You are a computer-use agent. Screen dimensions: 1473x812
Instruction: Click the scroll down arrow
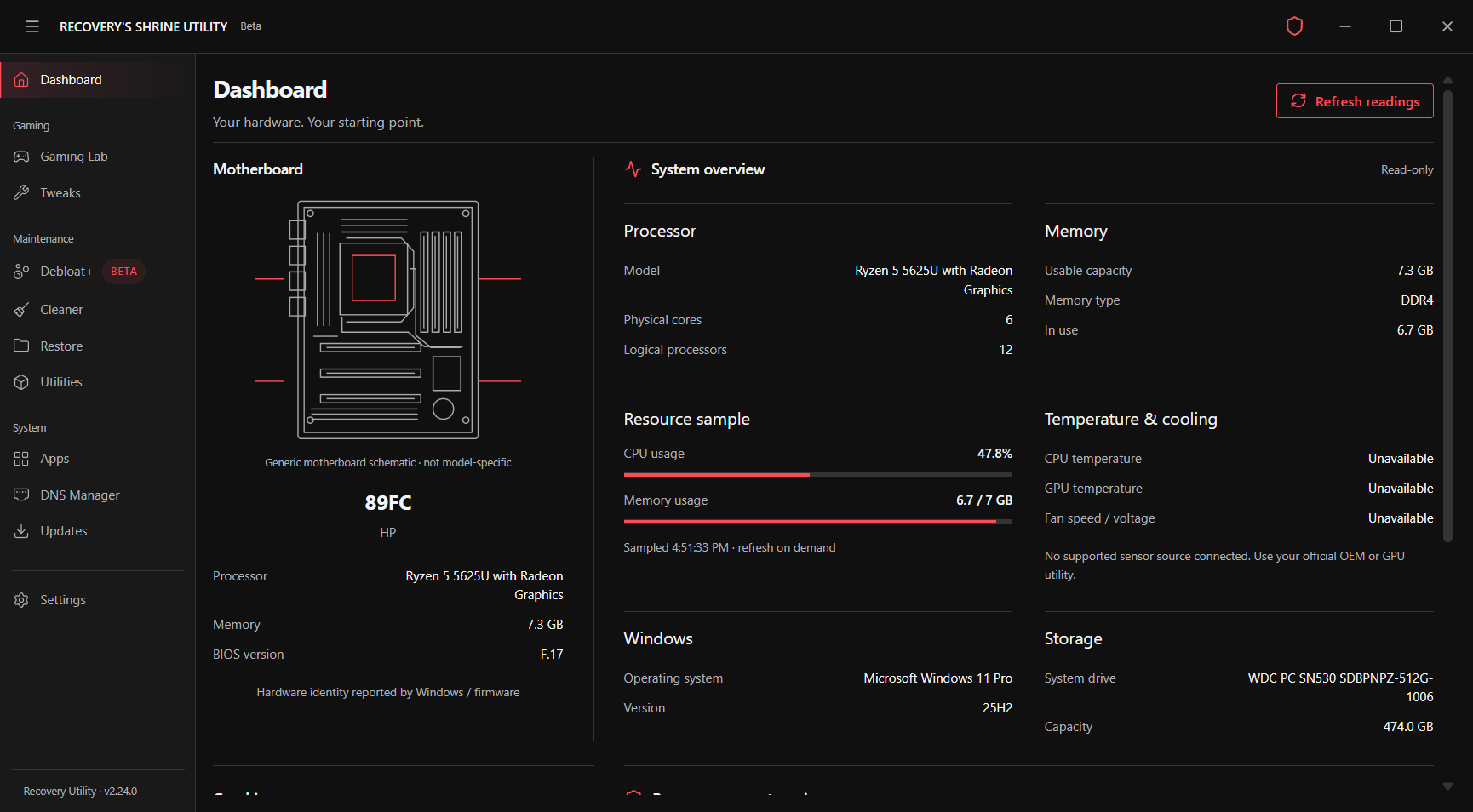pyautogui.click(x=1447, y=786)
